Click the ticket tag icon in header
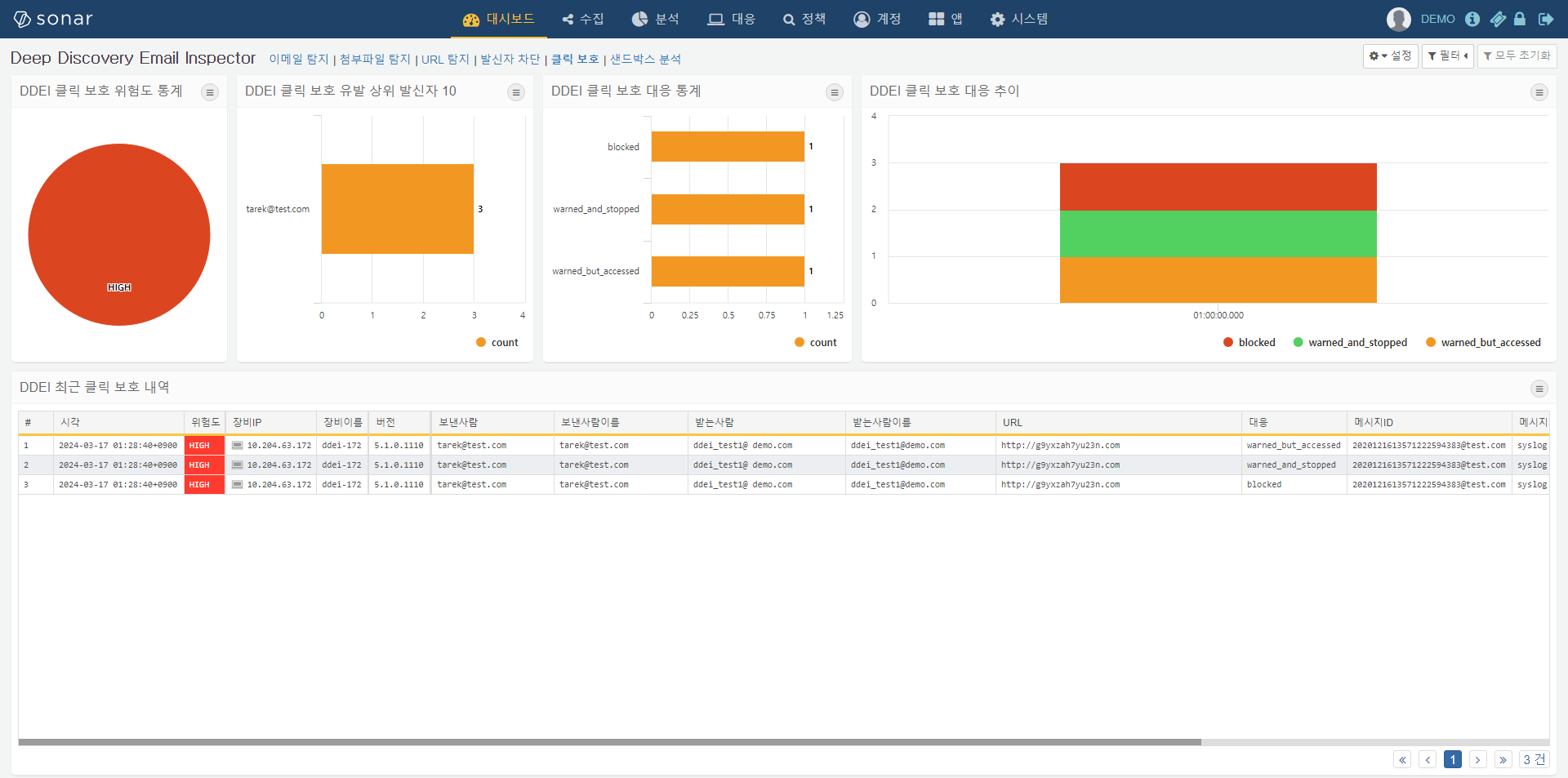 [1498, 19]
